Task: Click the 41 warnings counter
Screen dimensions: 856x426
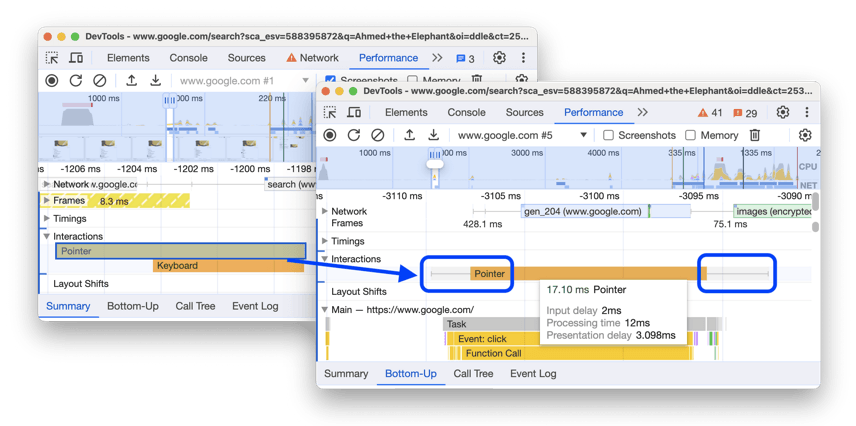Action: coord(709,113)
